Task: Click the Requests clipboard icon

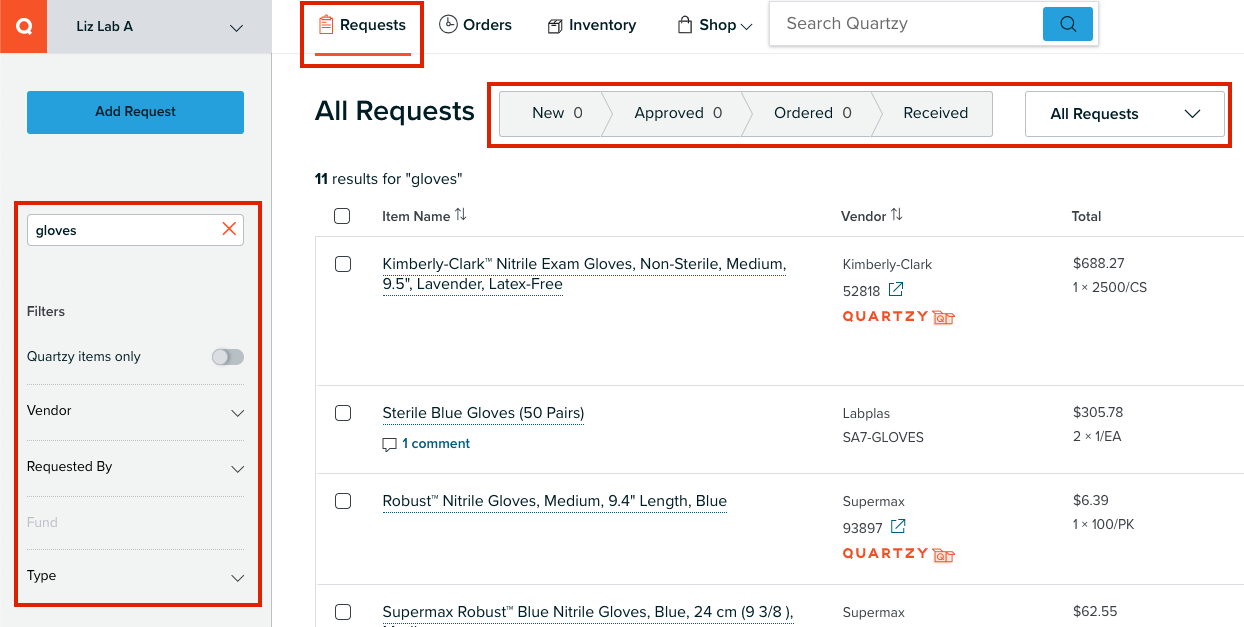Action: pyautogui.click(x=325, y=25)
